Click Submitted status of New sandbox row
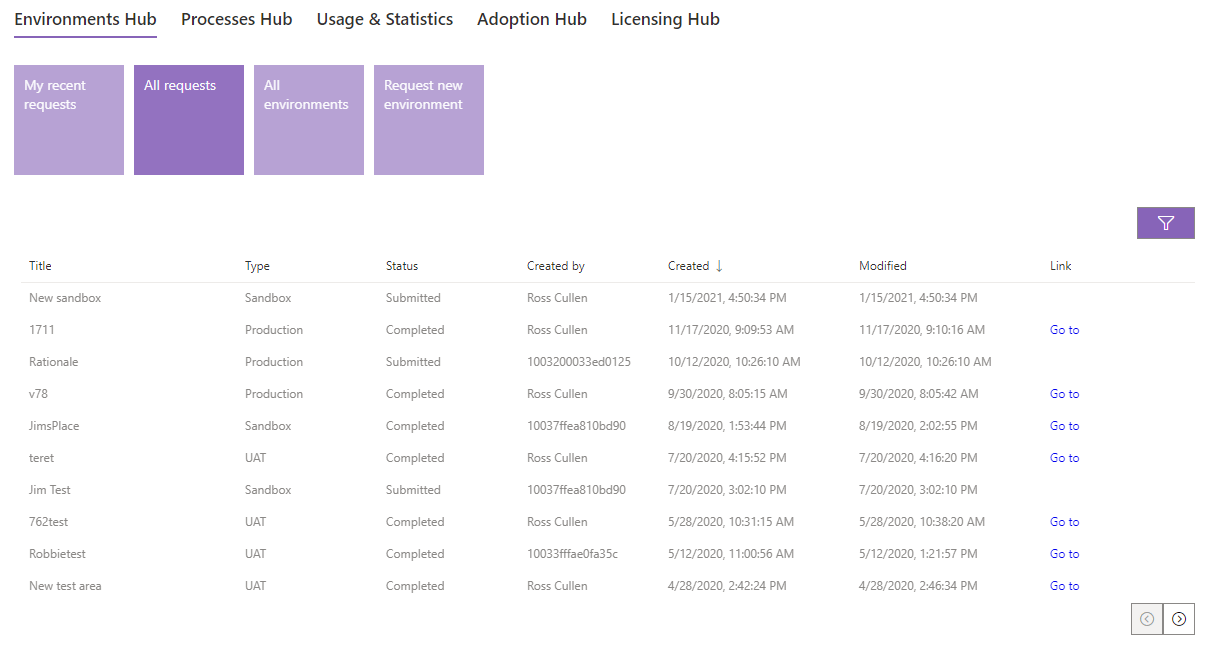The image size is (1222, 645). click(x=413, y=298)
